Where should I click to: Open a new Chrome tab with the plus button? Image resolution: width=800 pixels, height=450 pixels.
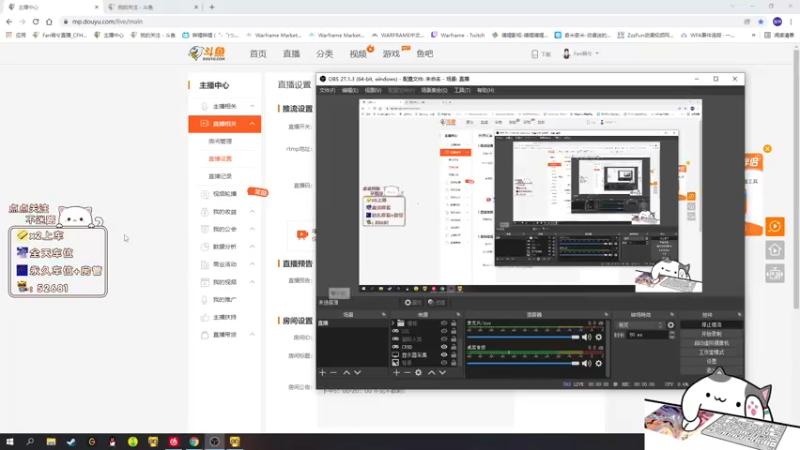click(212, 7)
